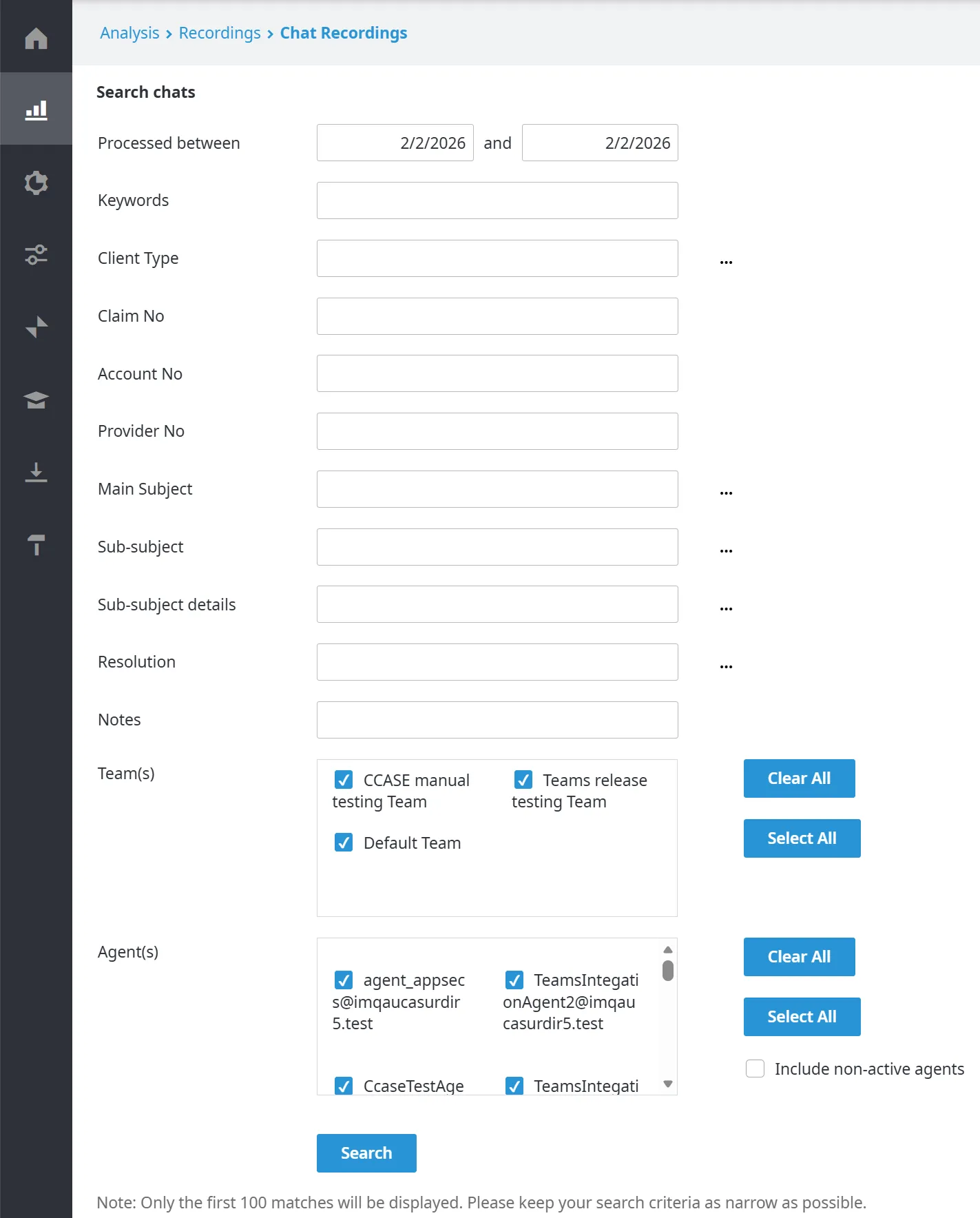Focus the Account No input field

point(497,373)
